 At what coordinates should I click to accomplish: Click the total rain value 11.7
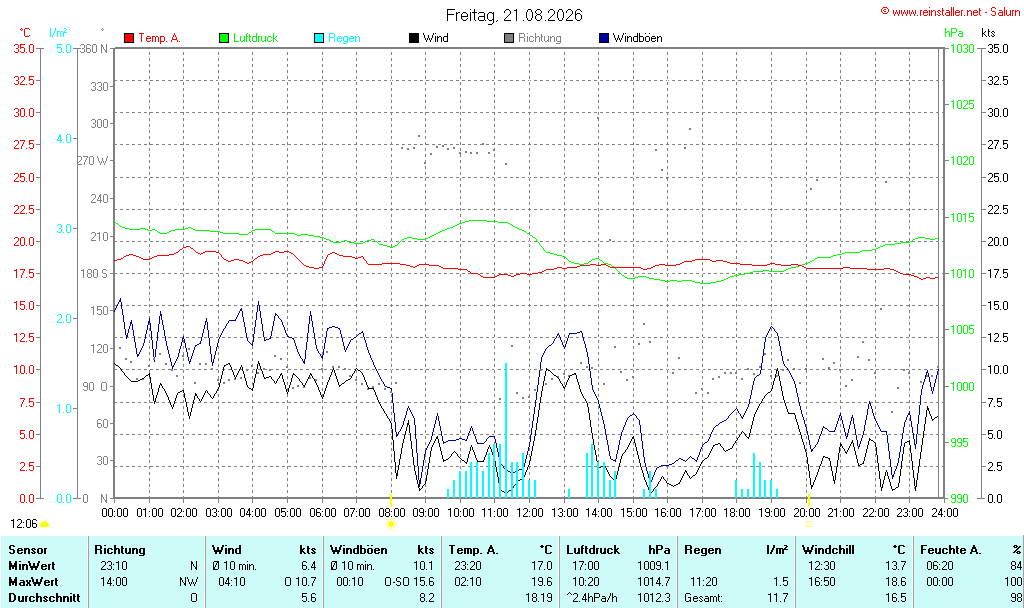click(778, 598)
